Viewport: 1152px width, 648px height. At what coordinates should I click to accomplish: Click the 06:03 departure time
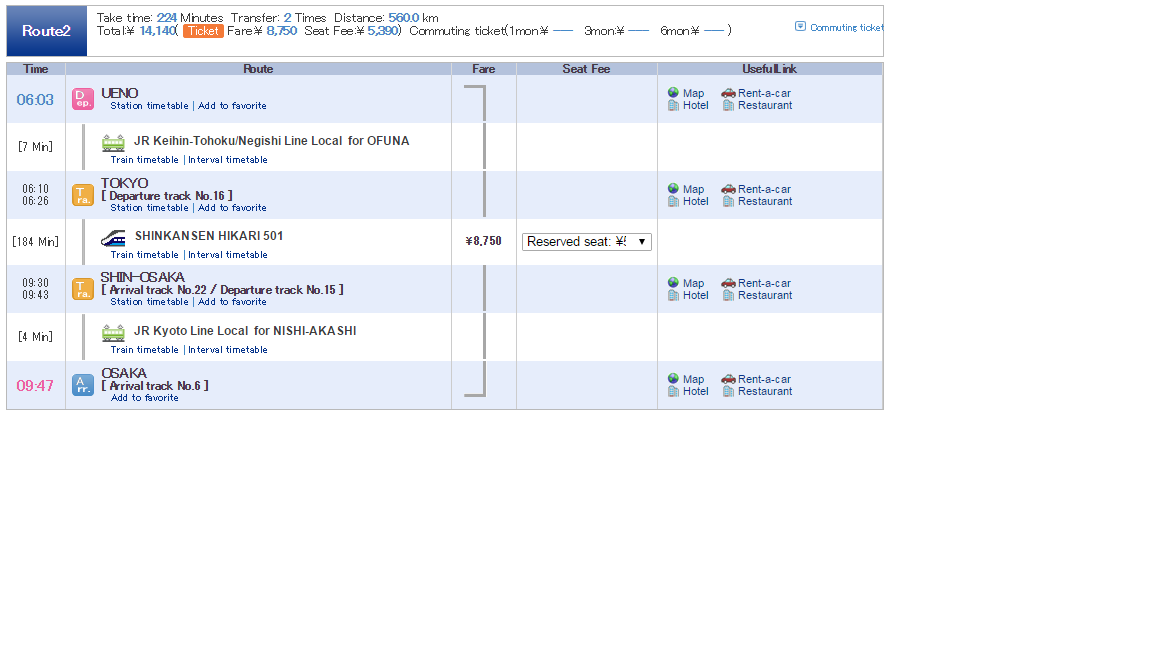pyautogui.click(x=35, y=99)
